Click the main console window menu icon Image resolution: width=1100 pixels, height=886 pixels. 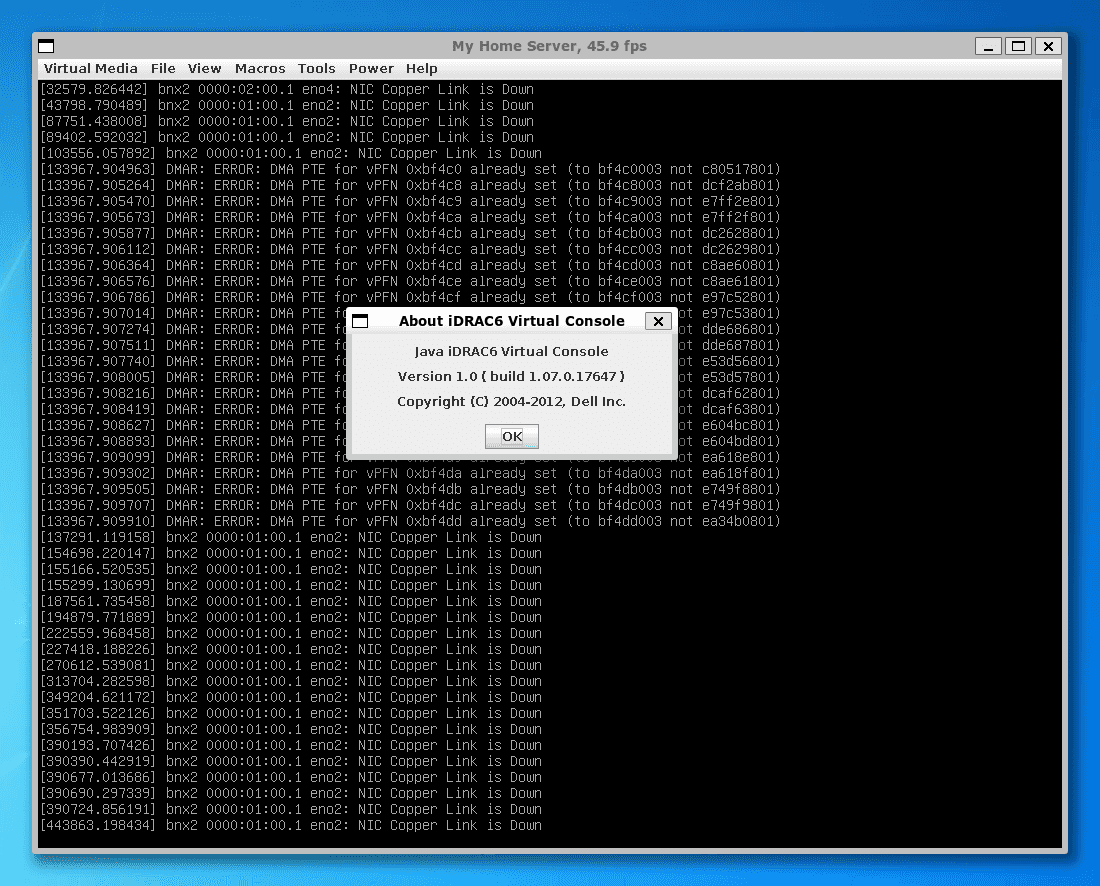46,46
